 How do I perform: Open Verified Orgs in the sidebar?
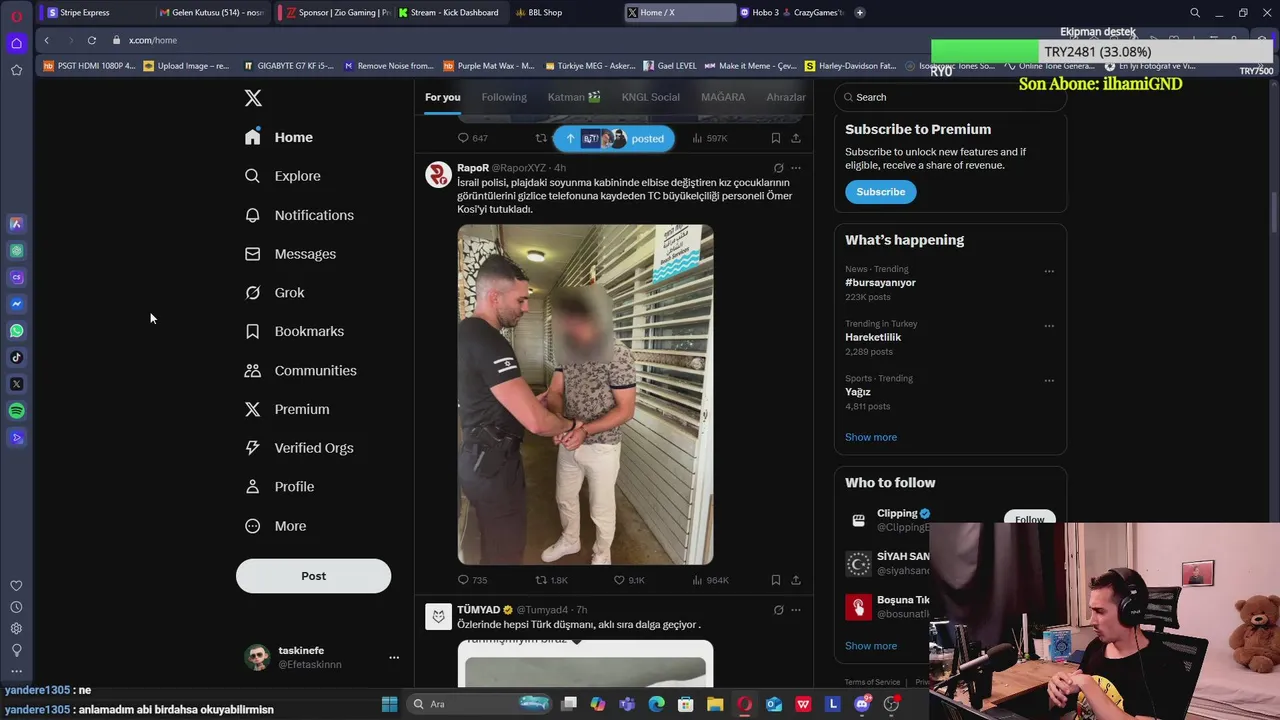299,448
